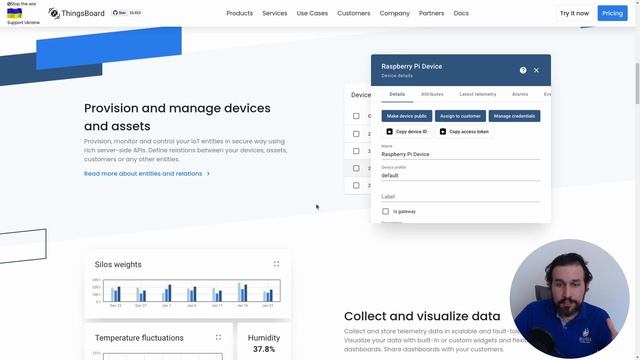Switch to the Attributes tab
The width and height of the screenshot is (640, 360).
coord(432,94)
